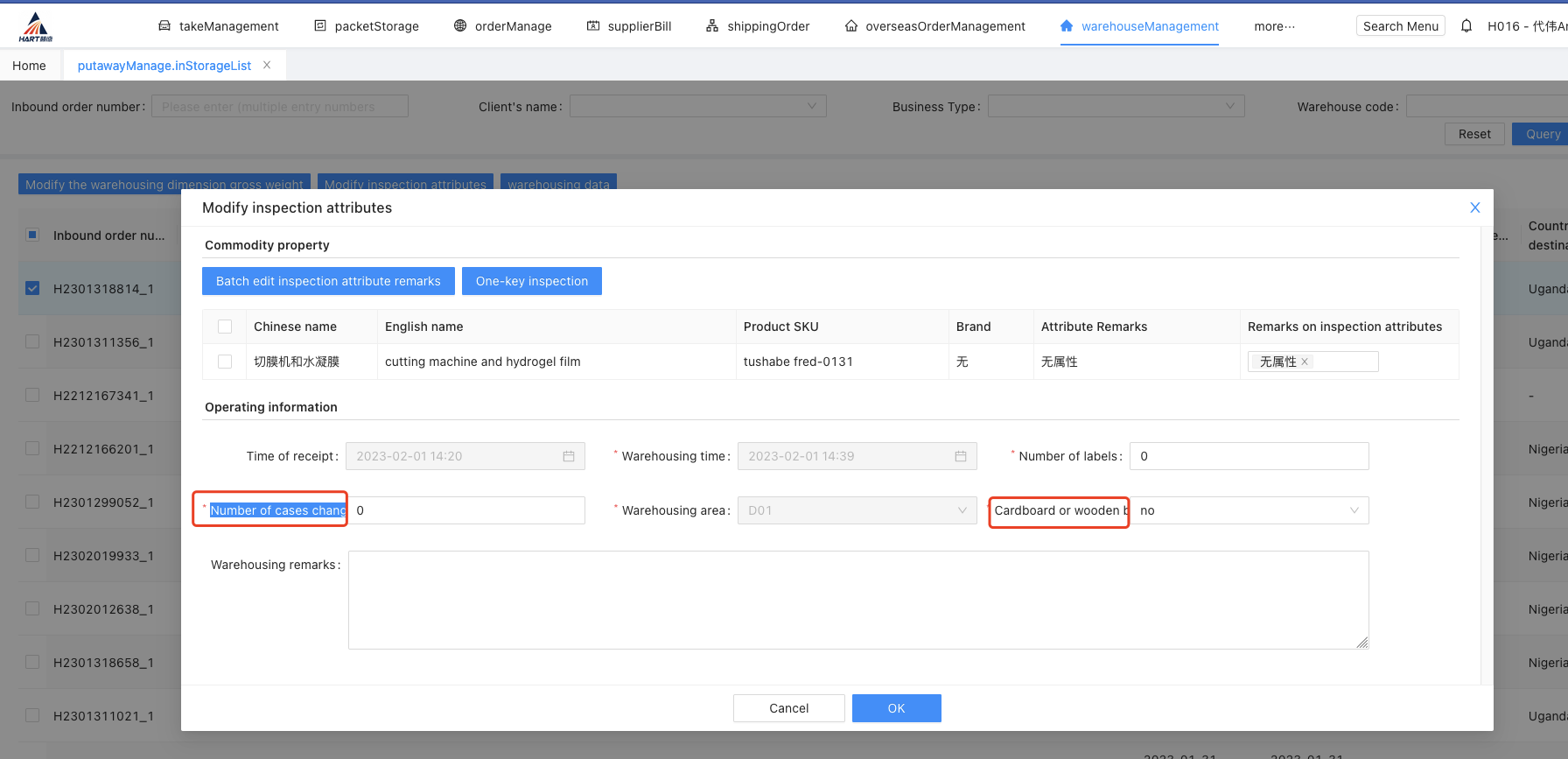Open the shippingOrder menu
The width and height of the screenshot is (1568, 759).
(758, 26)
